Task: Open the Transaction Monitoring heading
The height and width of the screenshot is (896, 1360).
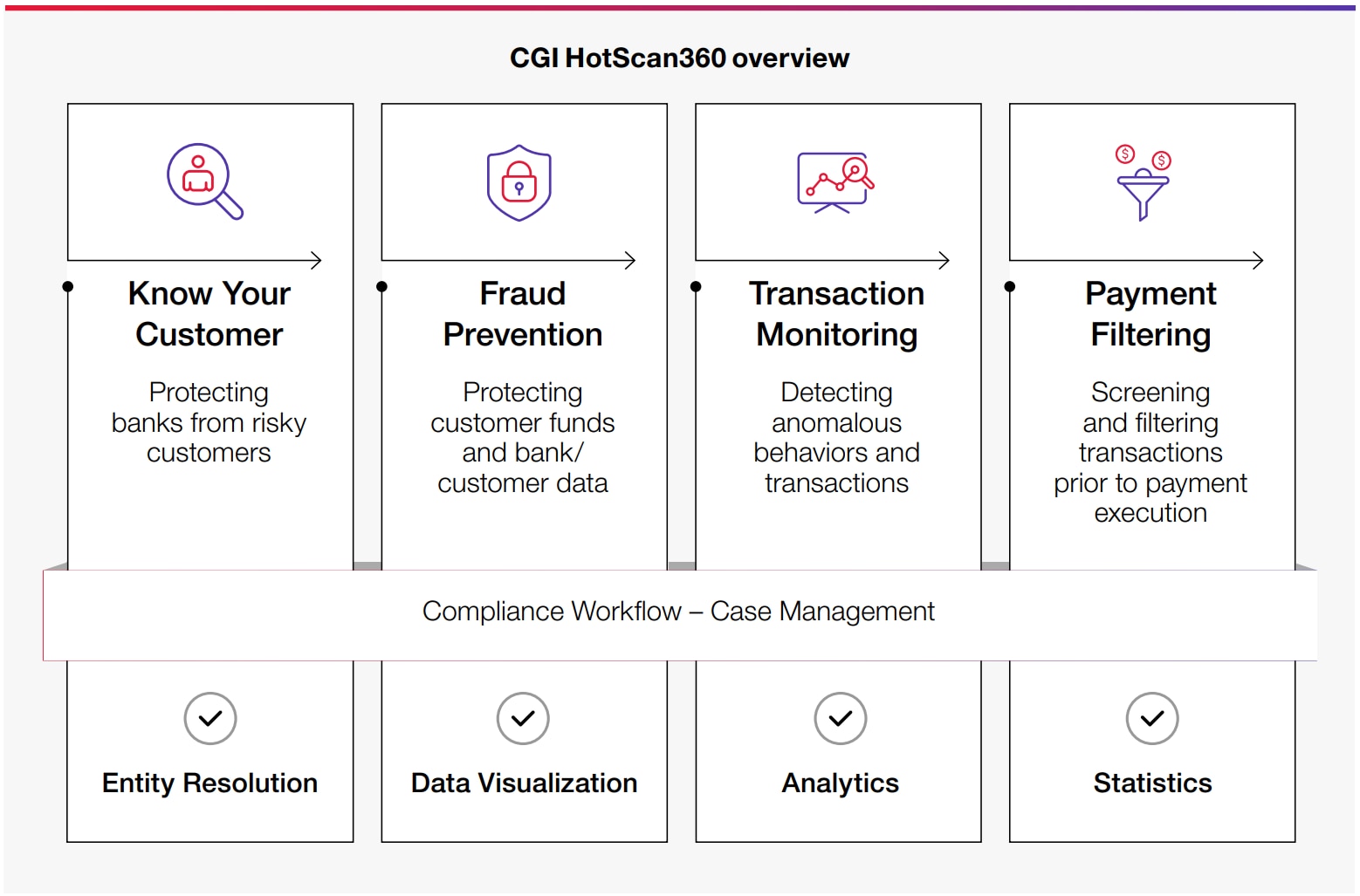Action: [x=837, y=314]
